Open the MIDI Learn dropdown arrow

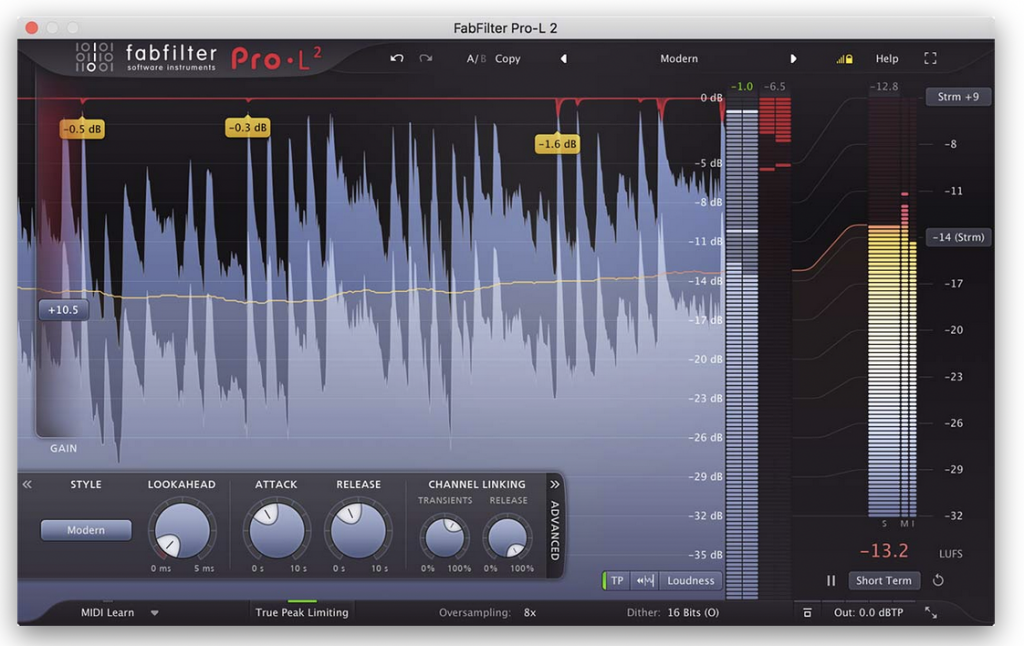point(155,613)
